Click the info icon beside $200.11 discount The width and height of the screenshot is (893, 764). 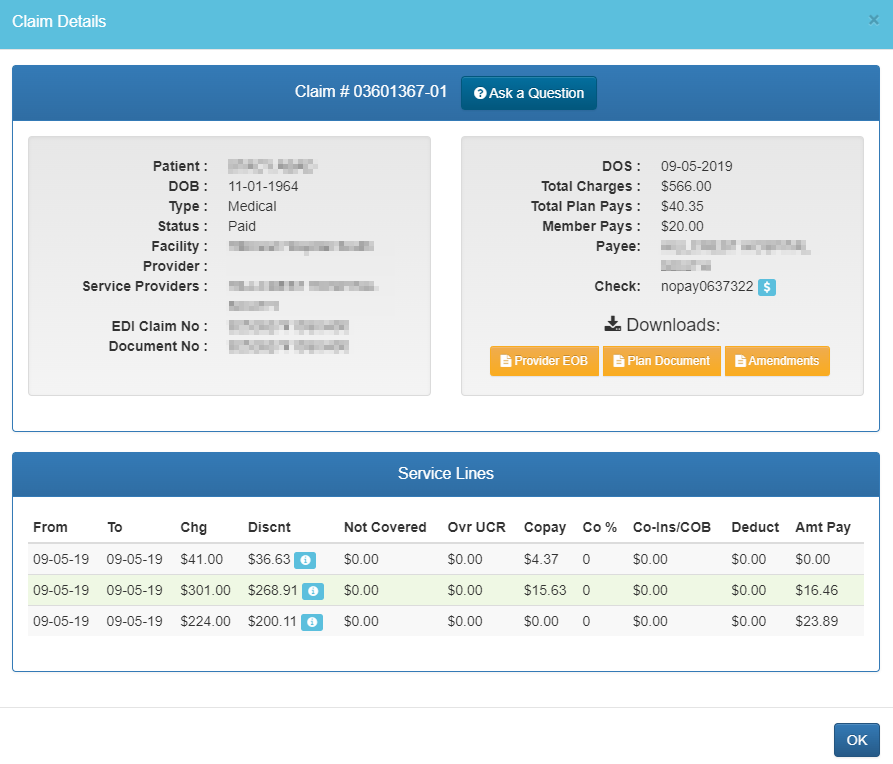(312, 622)
